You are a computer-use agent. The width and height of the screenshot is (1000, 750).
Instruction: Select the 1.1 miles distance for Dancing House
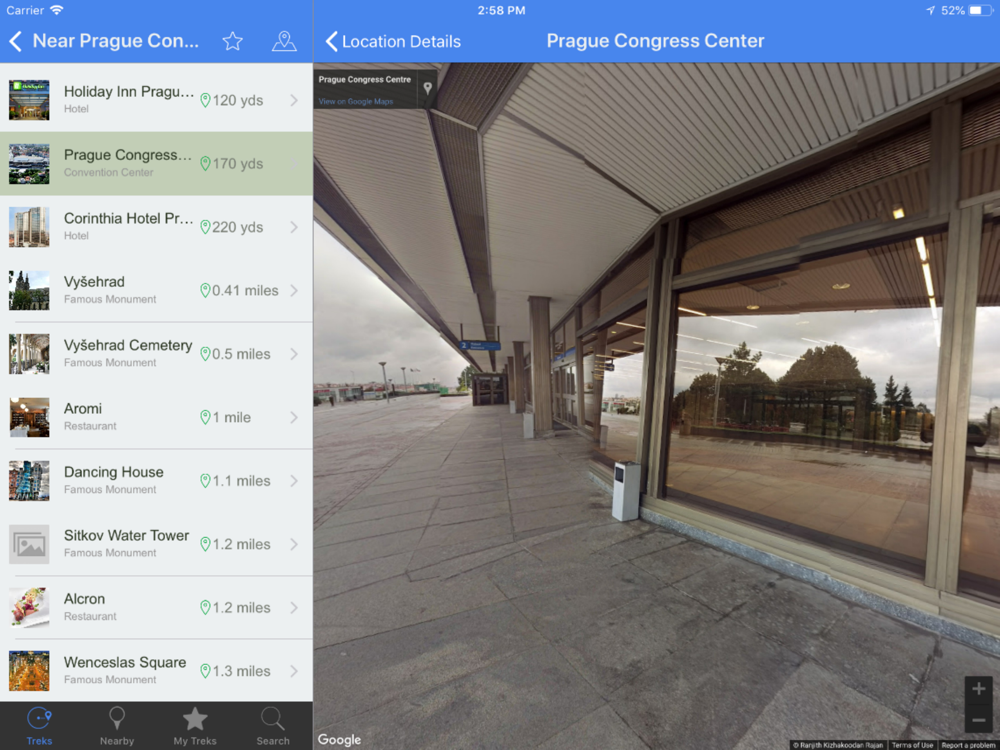click(235, 481)
